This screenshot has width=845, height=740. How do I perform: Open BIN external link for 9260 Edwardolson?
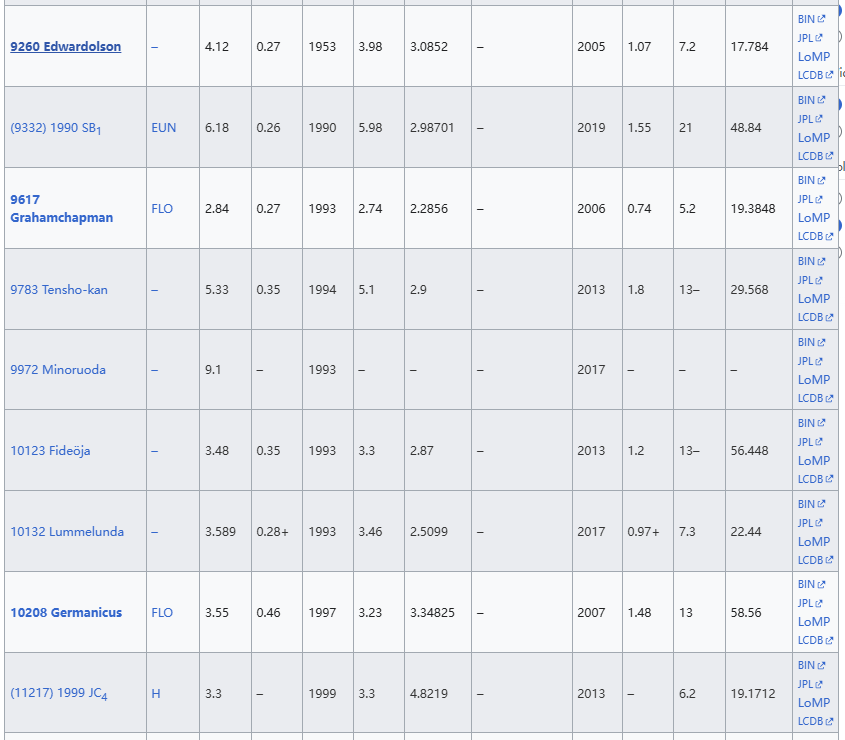coord(806,19)
